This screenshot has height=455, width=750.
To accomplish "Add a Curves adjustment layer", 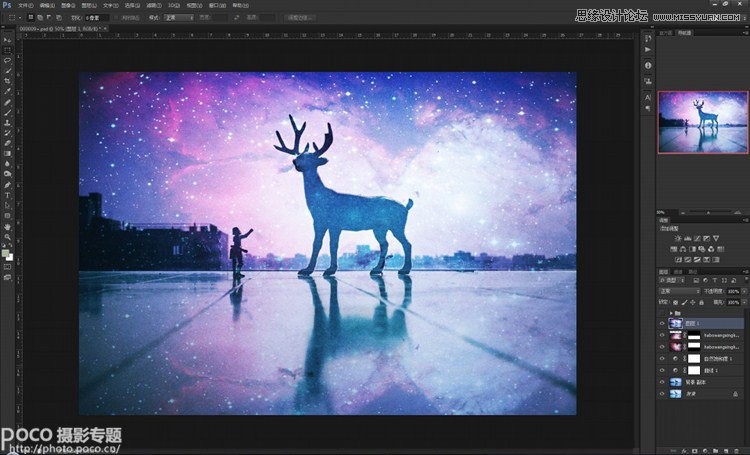I will click(697, 238).
